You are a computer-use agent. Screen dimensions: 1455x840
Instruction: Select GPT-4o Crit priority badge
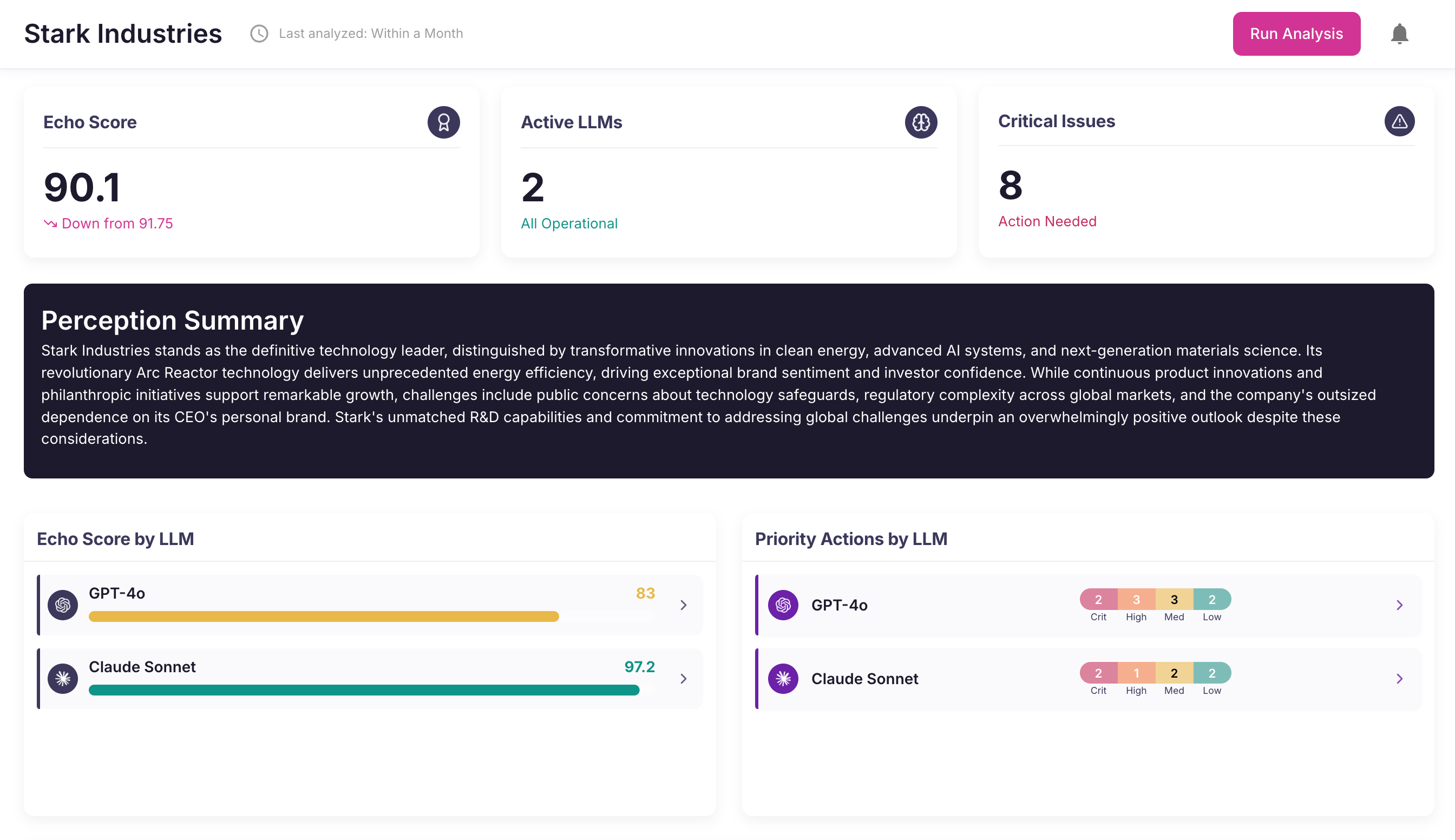click(1098, 600)
